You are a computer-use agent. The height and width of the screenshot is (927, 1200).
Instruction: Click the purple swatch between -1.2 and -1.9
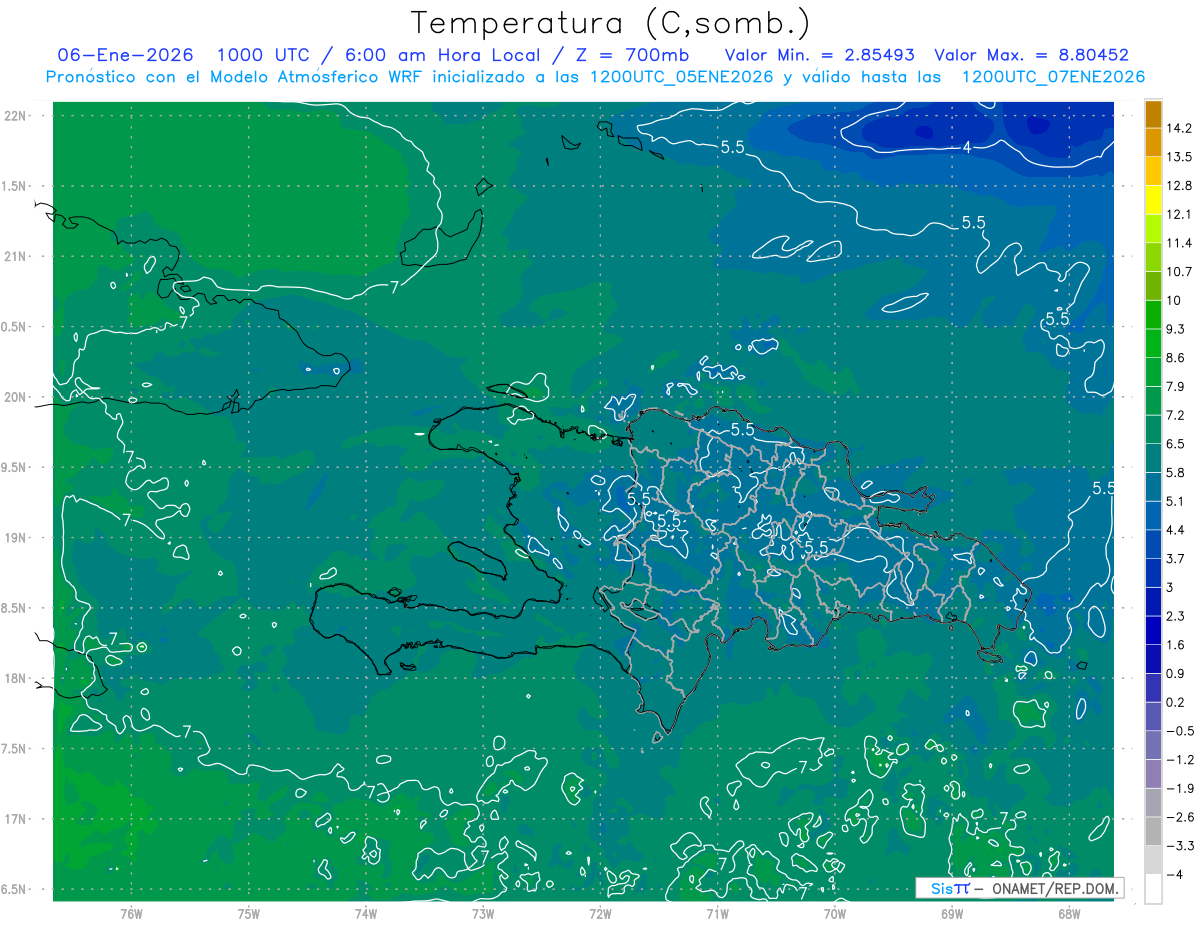coord(1153,774)
